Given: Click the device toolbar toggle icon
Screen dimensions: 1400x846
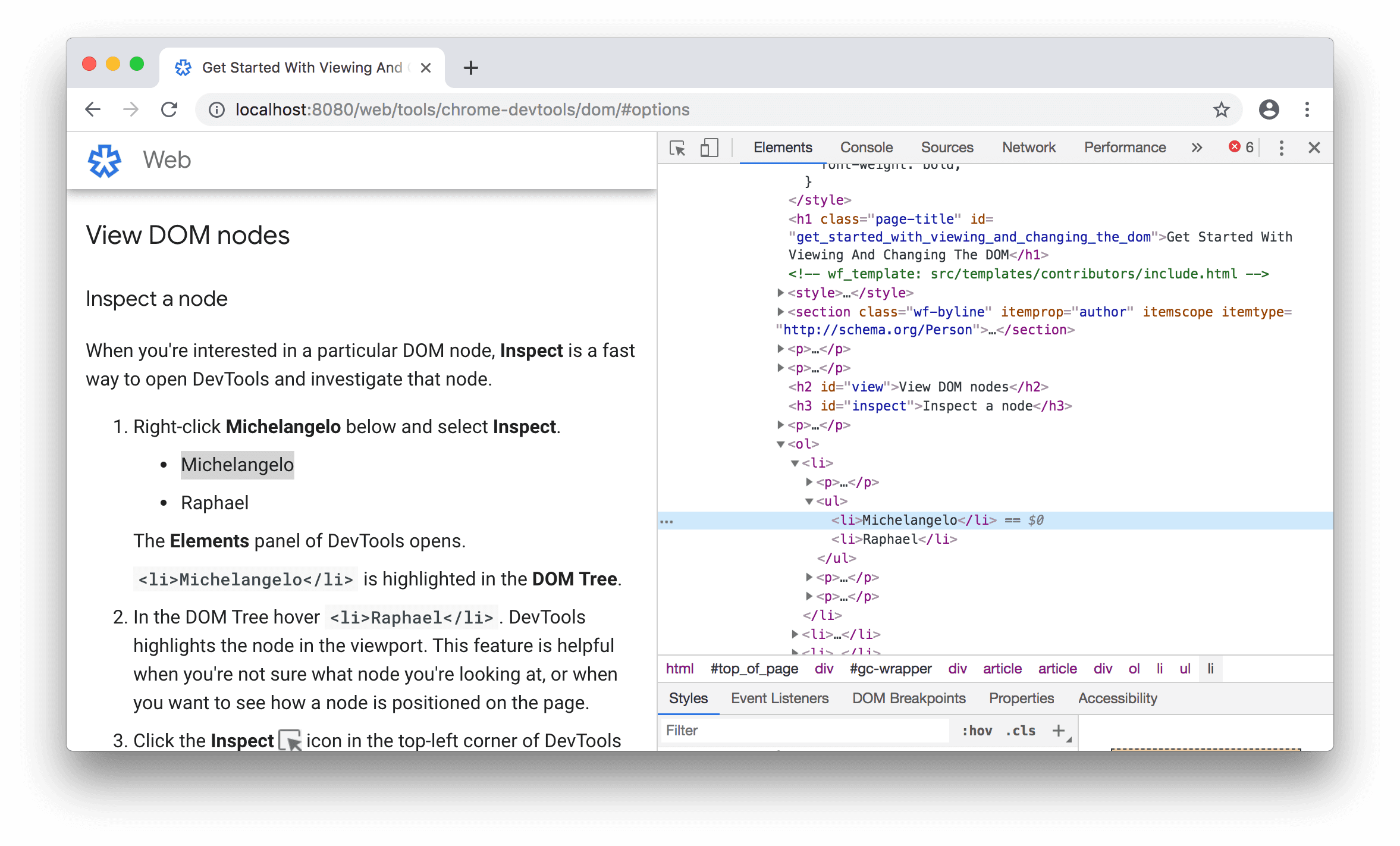Looking at the screenshot, I should 709,147.
